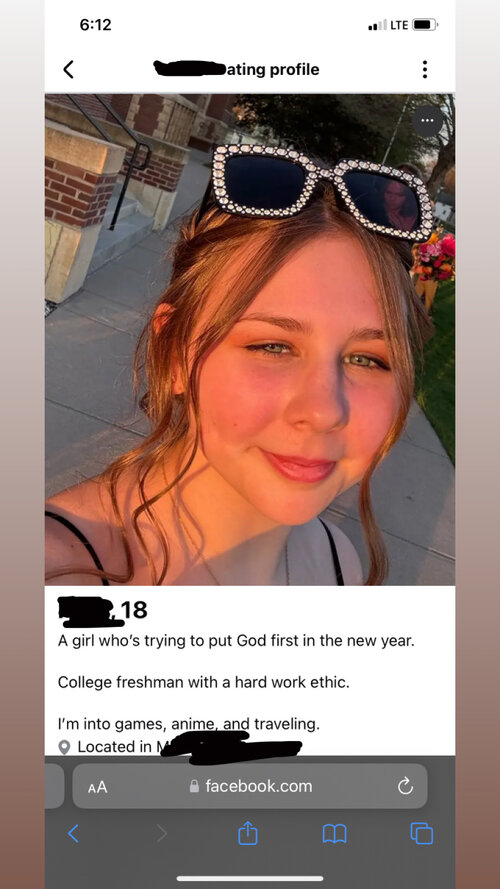
Task: Tap the dating profile header title
Action: pos(236,69)
